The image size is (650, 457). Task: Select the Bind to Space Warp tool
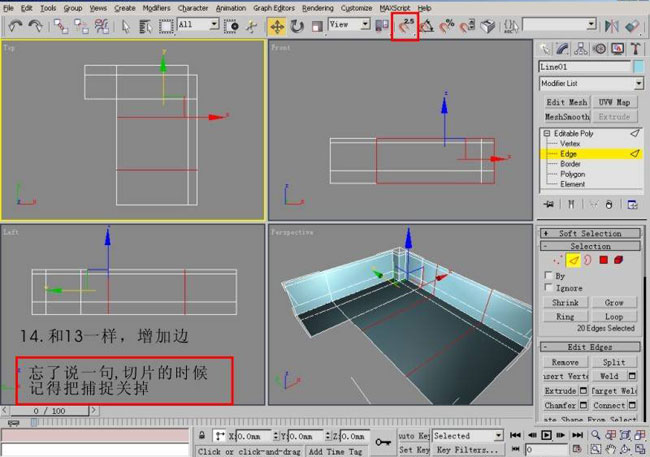(x=102, y=26)
